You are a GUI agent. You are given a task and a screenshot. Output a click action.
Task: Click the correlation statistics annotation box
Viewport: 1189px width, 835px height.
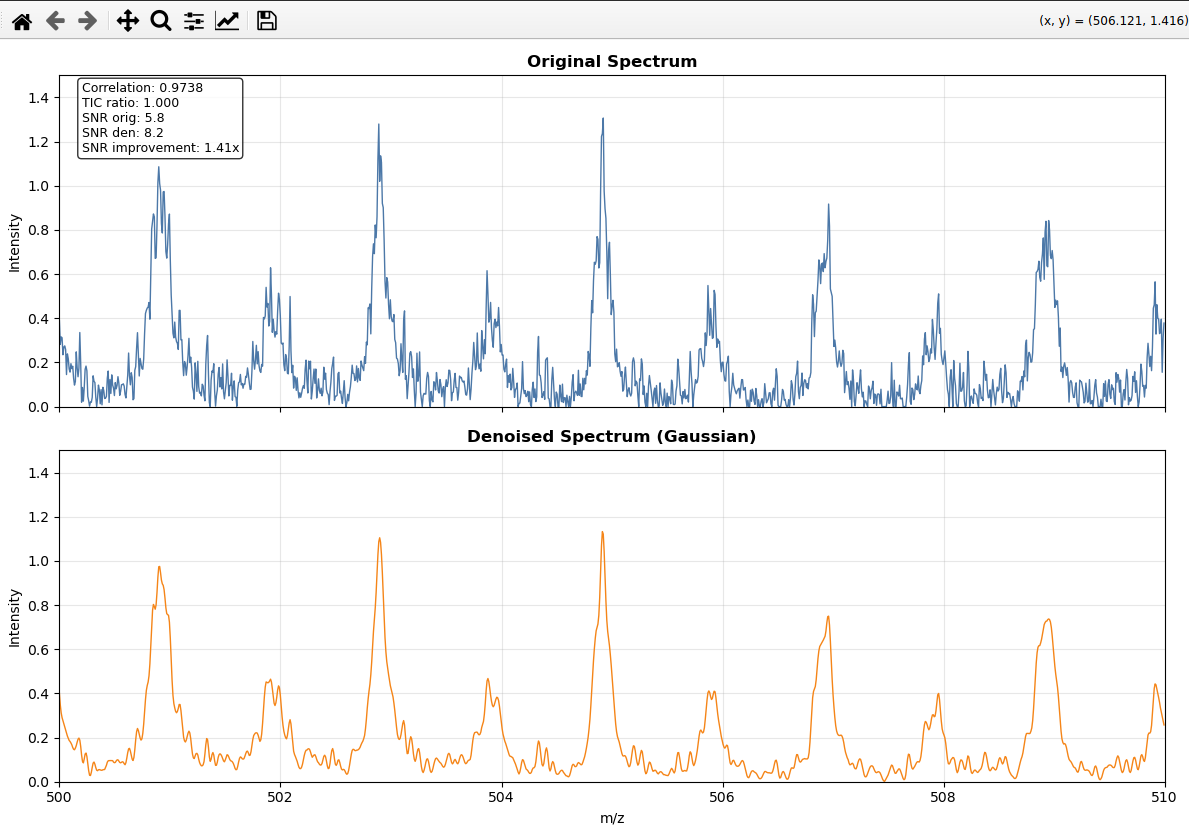[160, 118]
